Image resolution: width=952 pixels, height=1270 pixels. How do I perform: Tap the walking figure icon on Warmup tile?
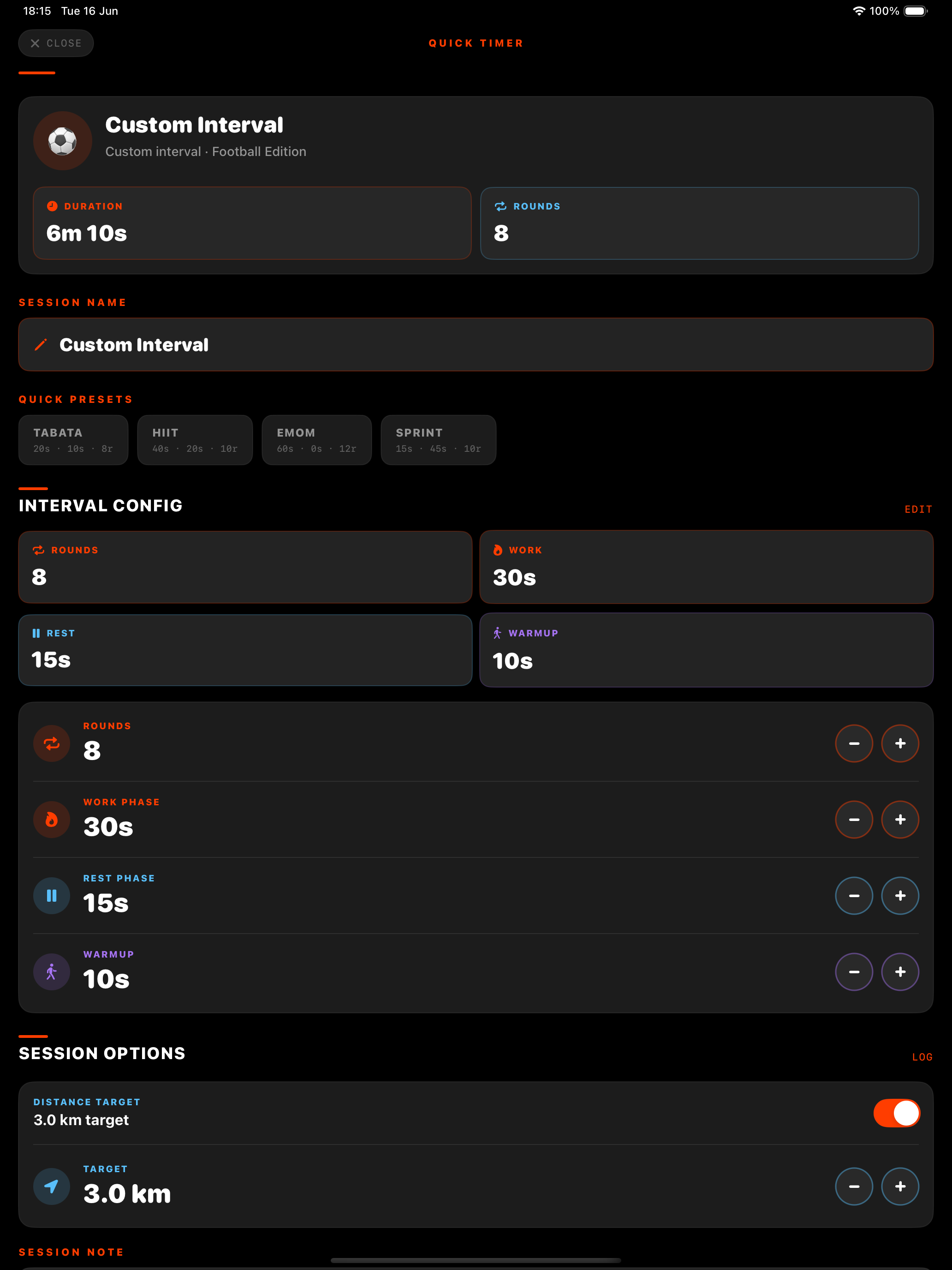coord(497,633)
